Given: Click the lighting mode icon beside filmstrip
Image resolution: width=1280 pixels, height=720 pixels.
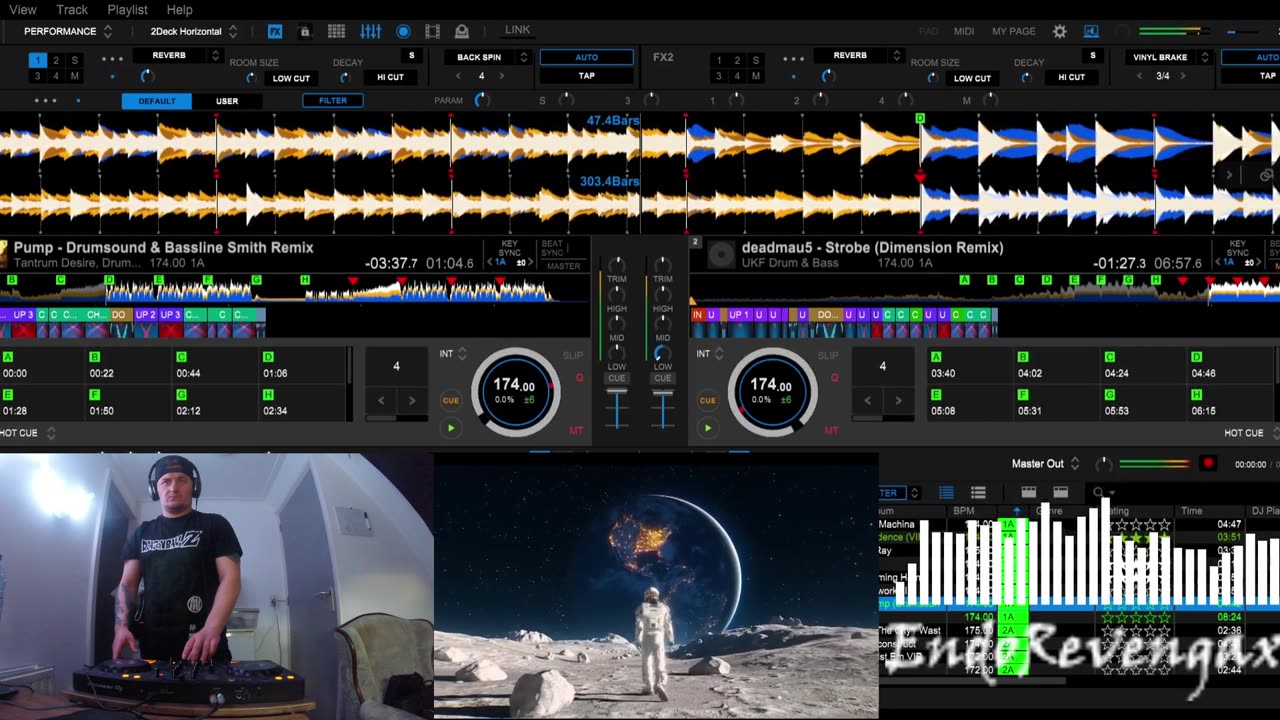Looking at the screenshot, I should coord(461,32).
